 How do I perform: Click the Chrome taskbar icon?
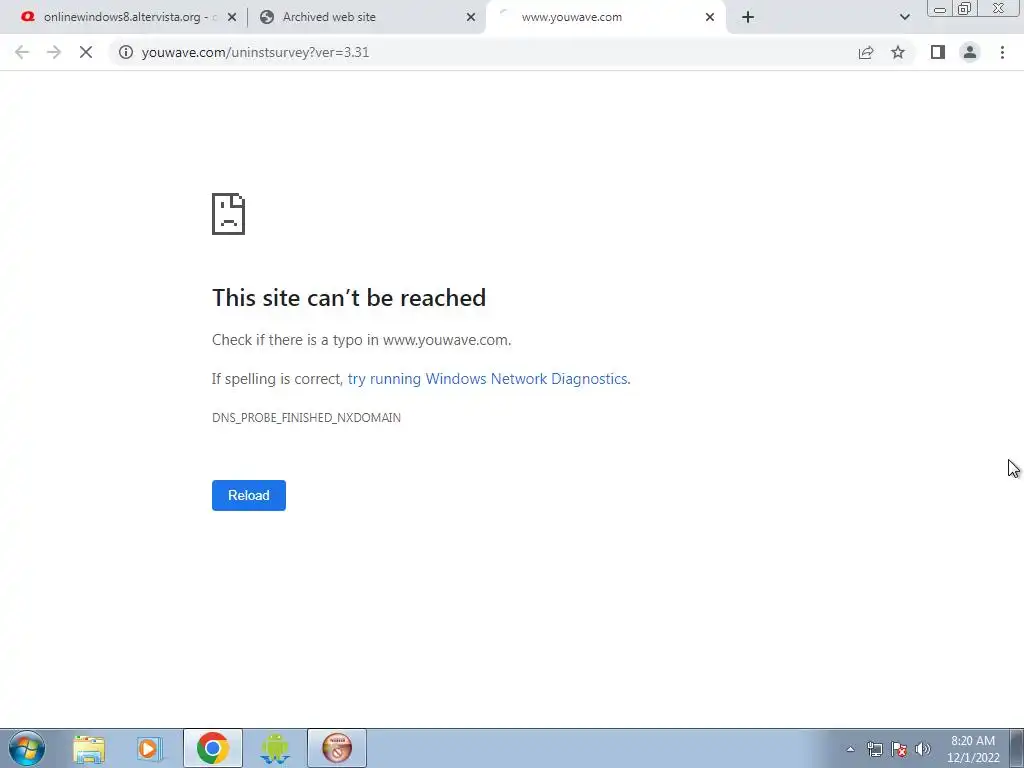point(212,748)
